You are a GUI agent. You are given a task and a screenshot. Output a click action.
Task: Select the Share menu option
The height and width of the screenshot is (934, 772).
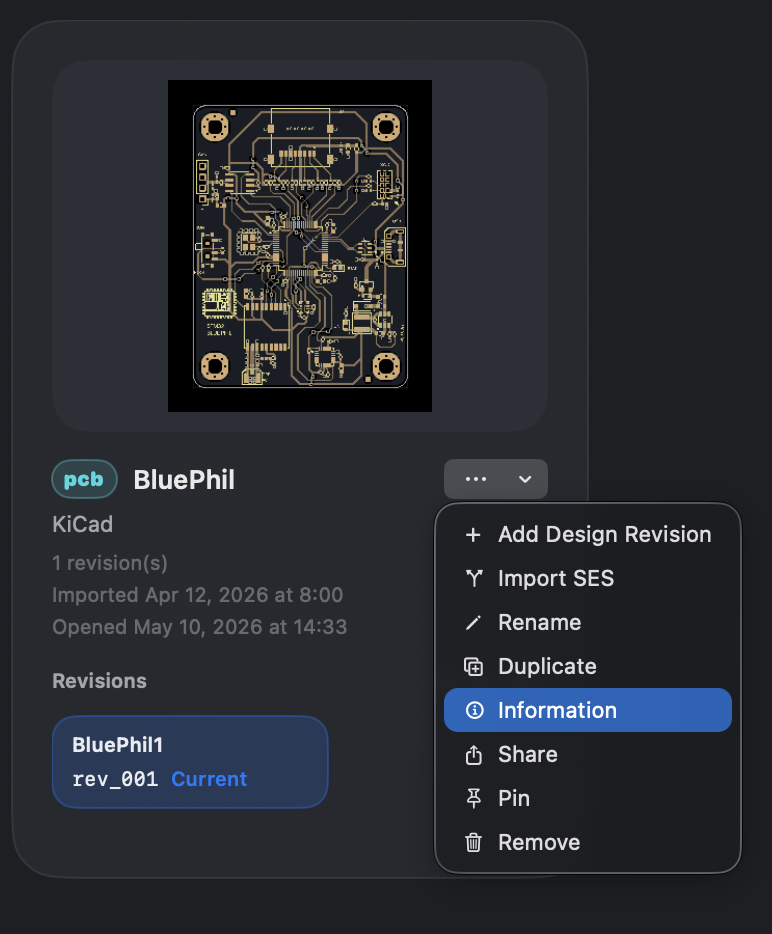pos(588,755)
